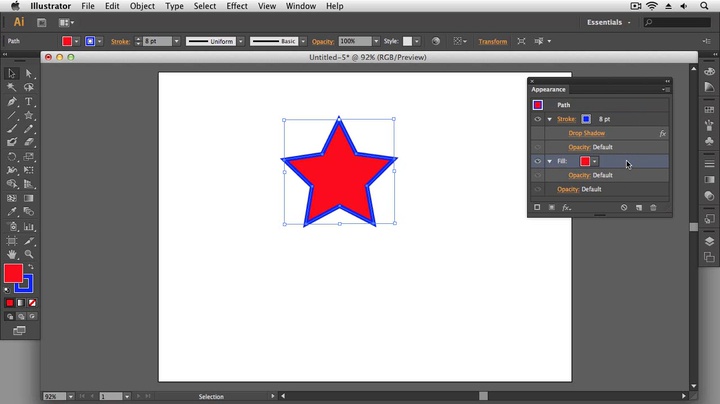Toggle visibility eye of Fill attribute

coord(537,161)
